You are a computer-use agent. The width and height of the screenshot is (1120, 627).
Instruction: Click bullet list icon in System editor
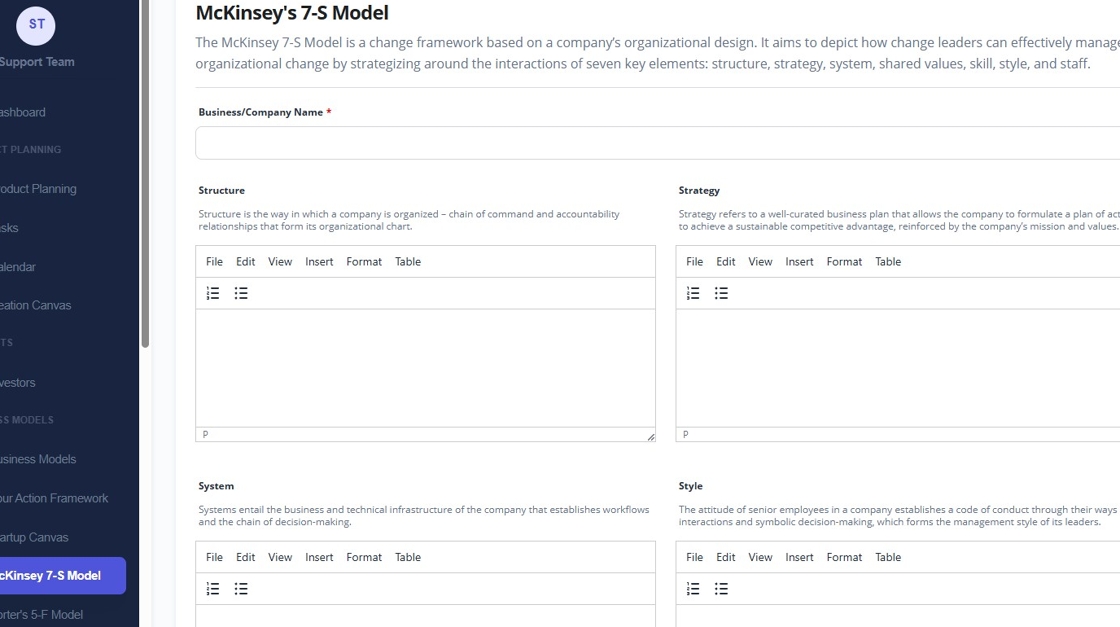pyautogui.click(x=241, y=589)
